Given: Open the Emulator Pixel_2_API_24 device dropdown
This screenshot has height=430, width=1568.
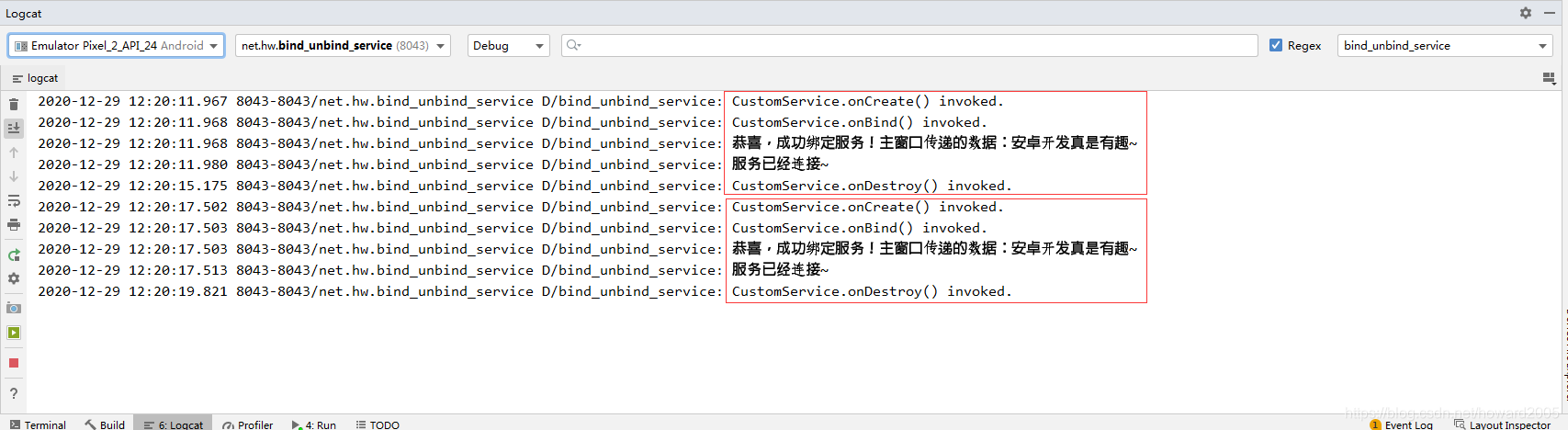Looking at the screenshot, I should click(117, 45).
